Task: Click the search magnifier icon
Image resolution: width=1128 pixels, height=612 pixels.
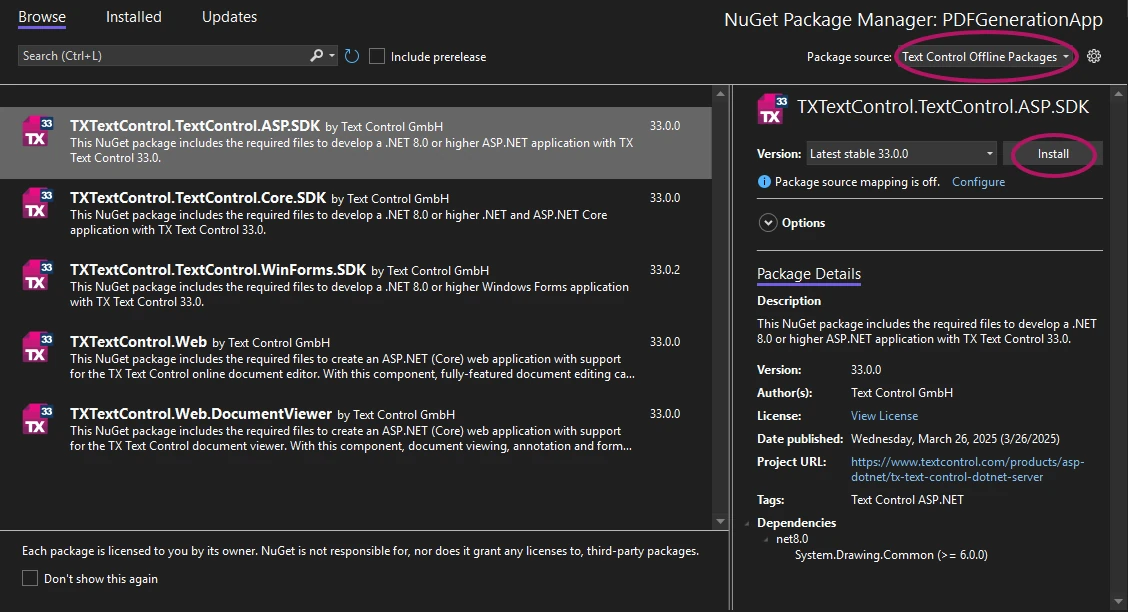Action: [317, 56]
